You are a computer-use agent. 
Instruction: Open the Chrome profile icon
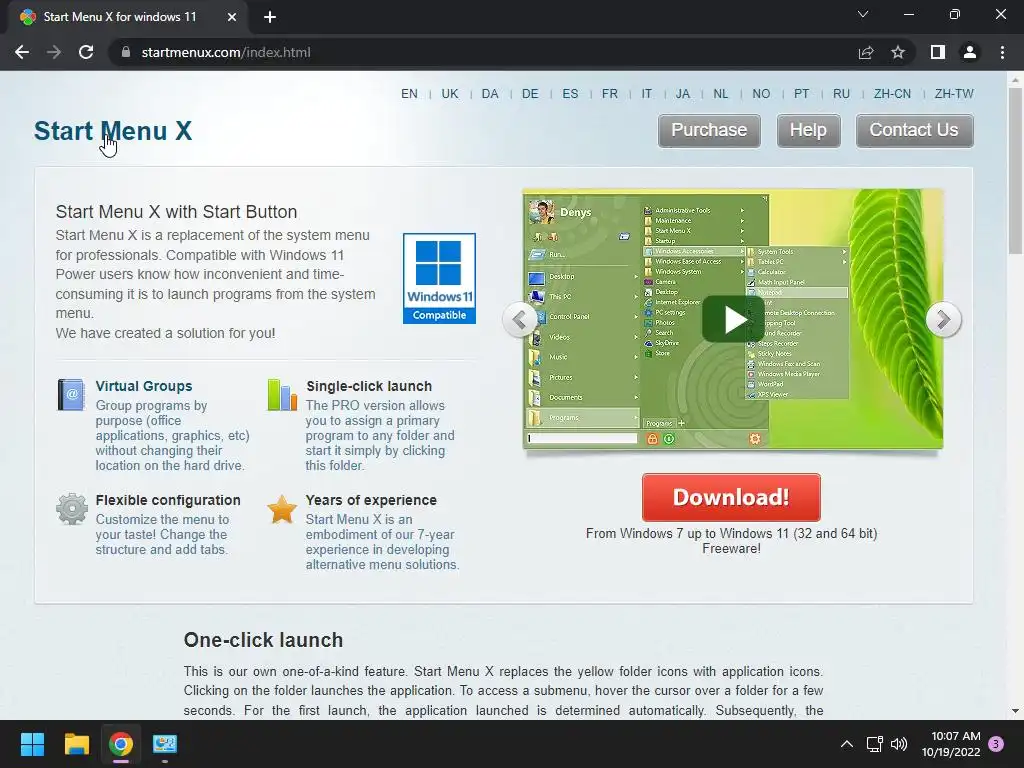coord(970,52)
